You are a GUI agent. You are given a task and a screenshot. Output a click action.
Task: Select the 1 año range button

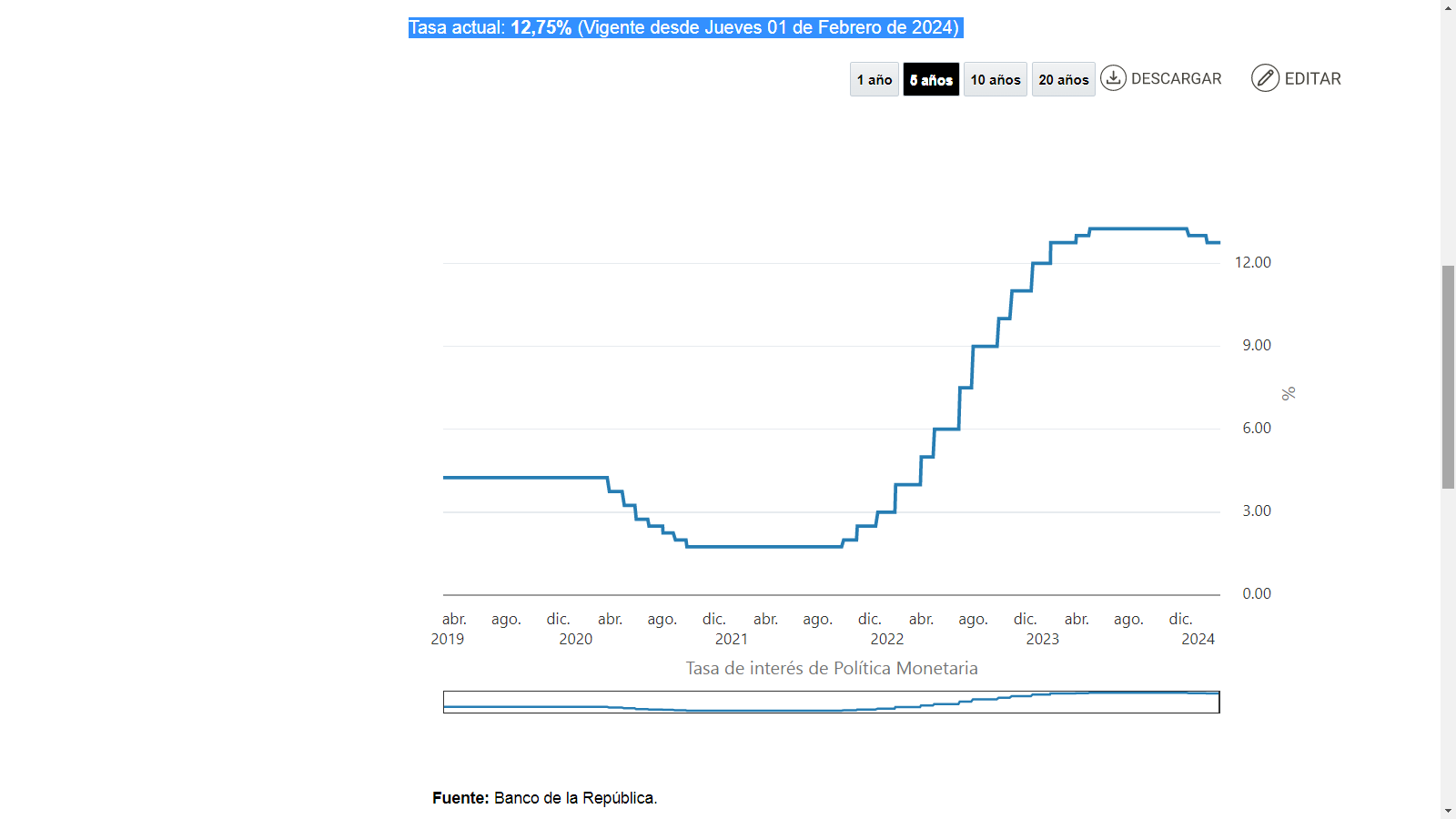point(875,79)
